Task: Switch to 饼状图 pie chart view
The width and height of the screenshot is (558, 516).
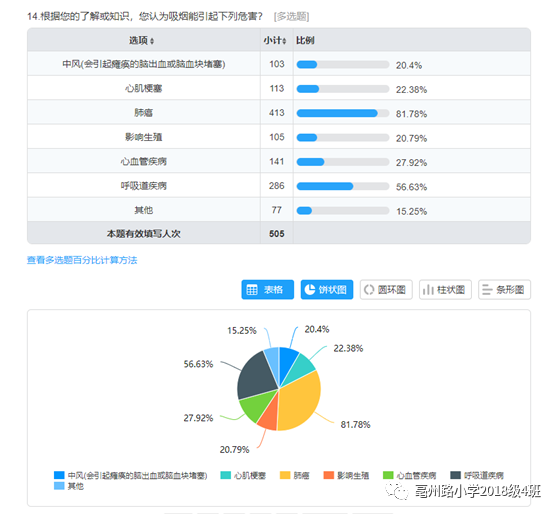Action: (x=327, y=290)
